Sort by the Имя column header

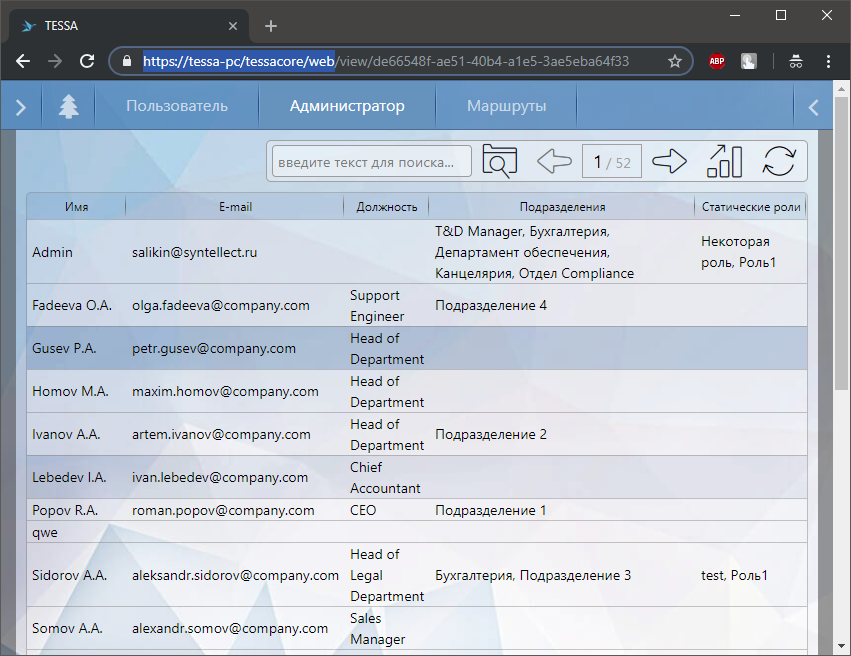tap(76, 207)
